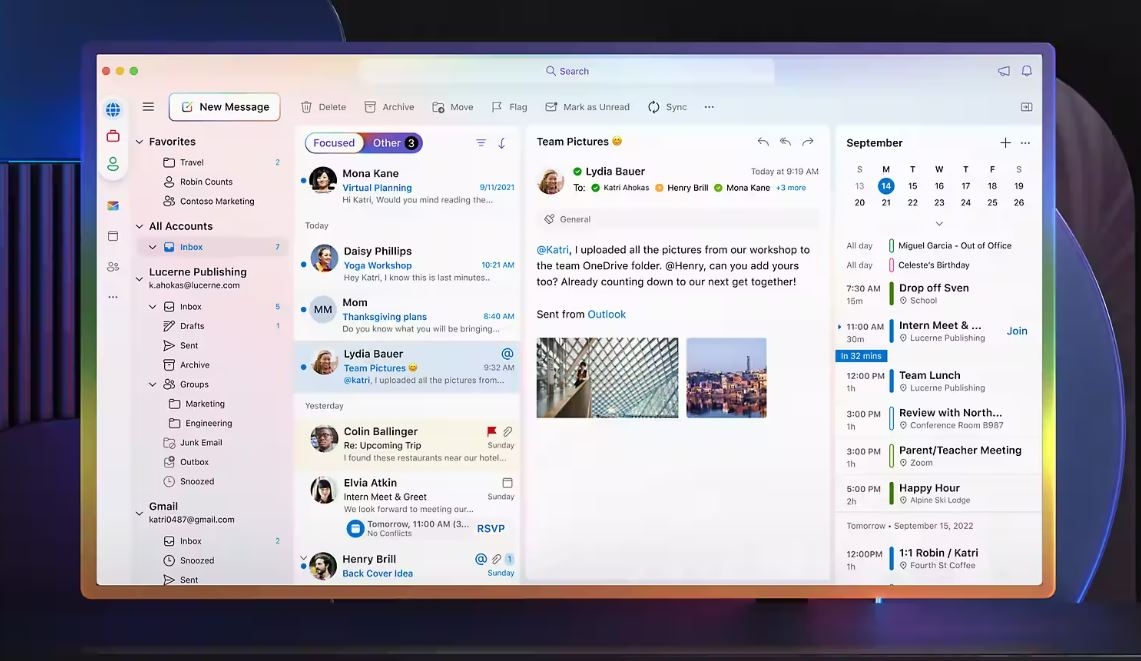Click the red flag on Colin Ballinger email
This screenshot has width=1141, height=661.
[491, 432]
